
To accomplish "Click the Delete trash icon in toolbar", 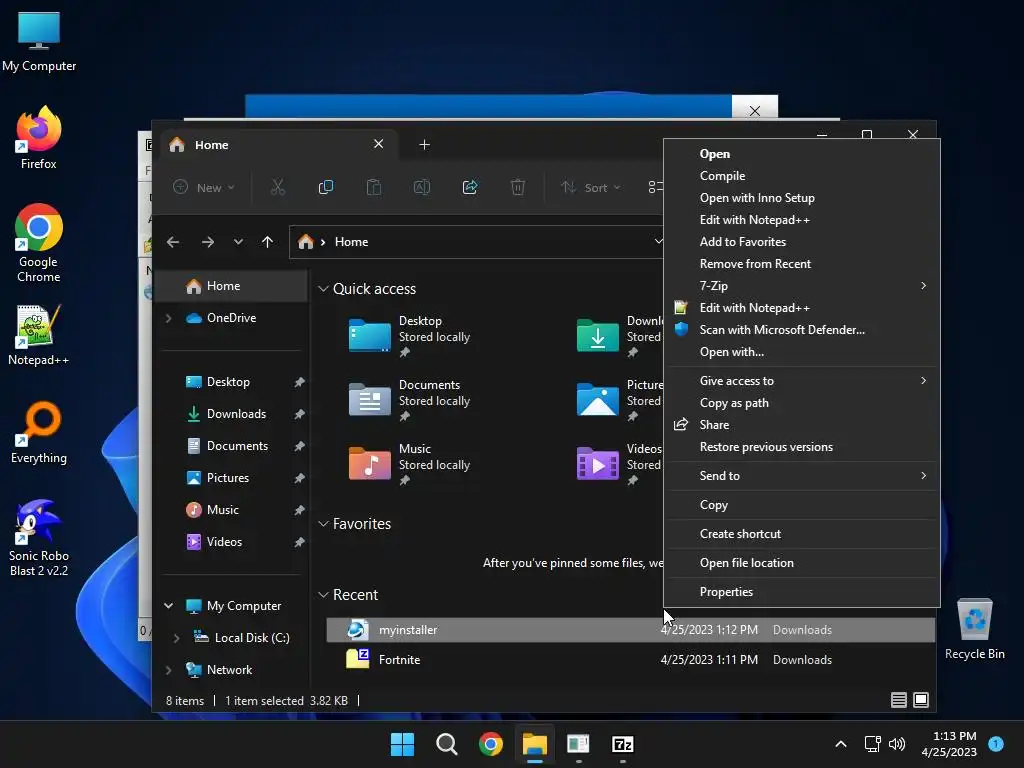I will [x=517, y=187].
